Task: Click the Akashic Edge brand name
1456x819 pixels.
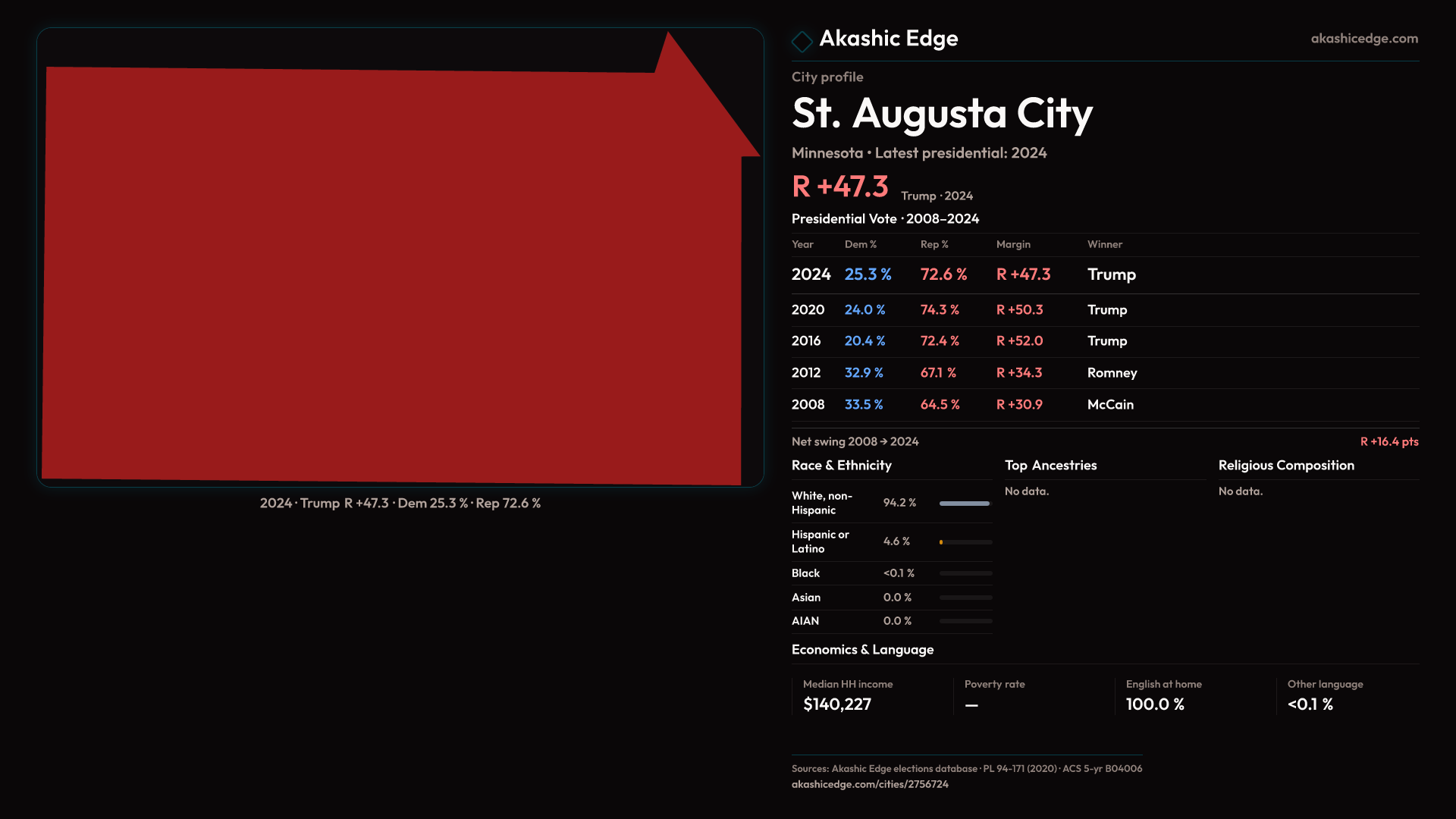Action: [x=888, y=38]
